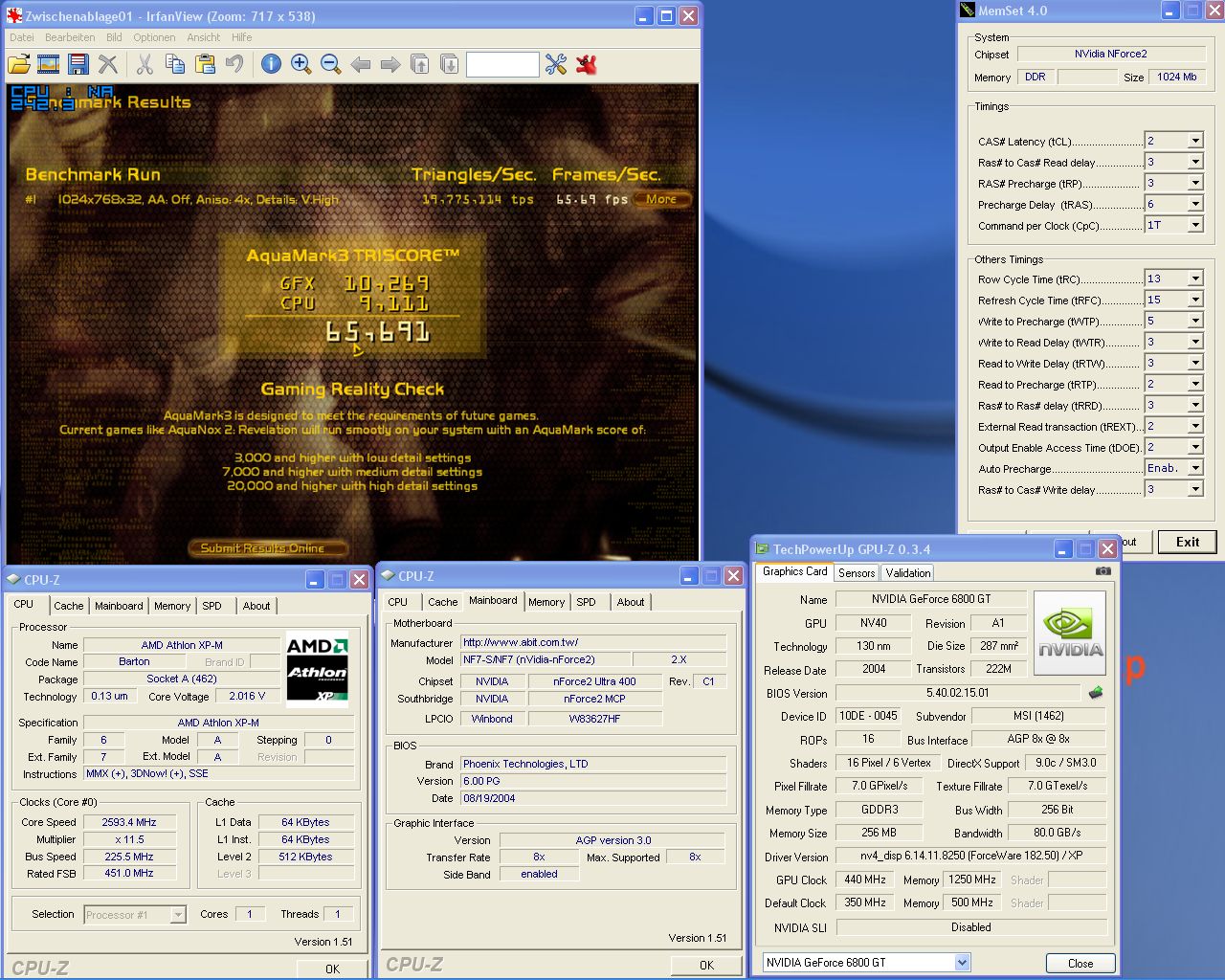The height and width of the screenshot is (980, 1225).
Task: Open the Bearbeiten menu in IrfanView
Action: 70,37
